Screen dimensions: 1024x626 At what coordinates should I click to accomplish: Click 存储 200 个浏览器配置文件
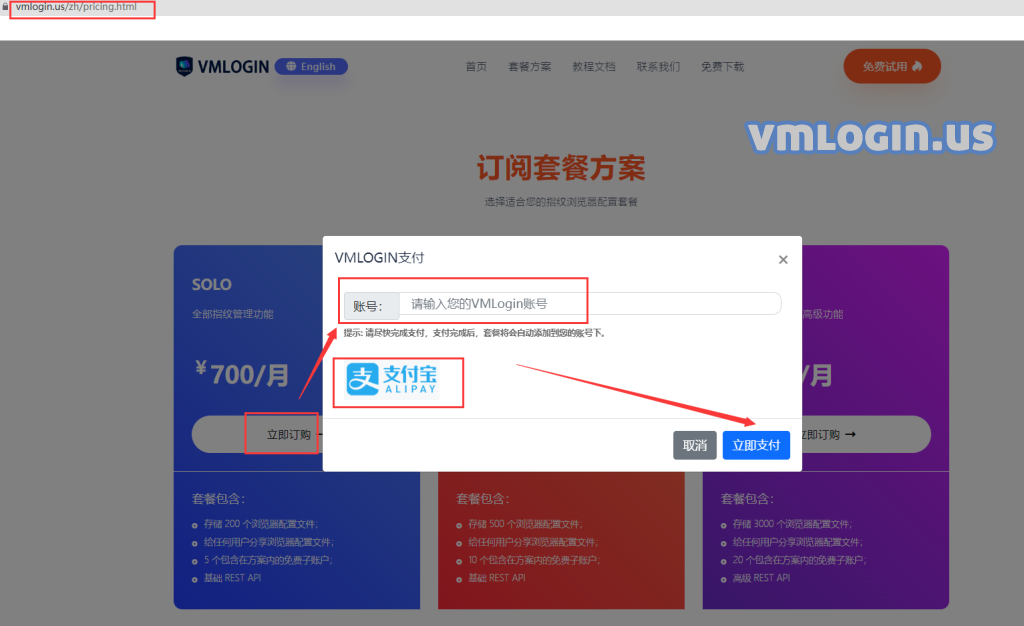click(x=261, y=524)
